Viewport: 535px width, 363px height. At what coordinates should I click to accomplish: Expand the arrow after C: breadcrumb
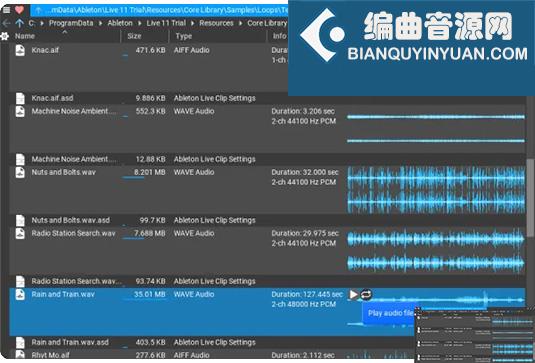pos(42,24)
